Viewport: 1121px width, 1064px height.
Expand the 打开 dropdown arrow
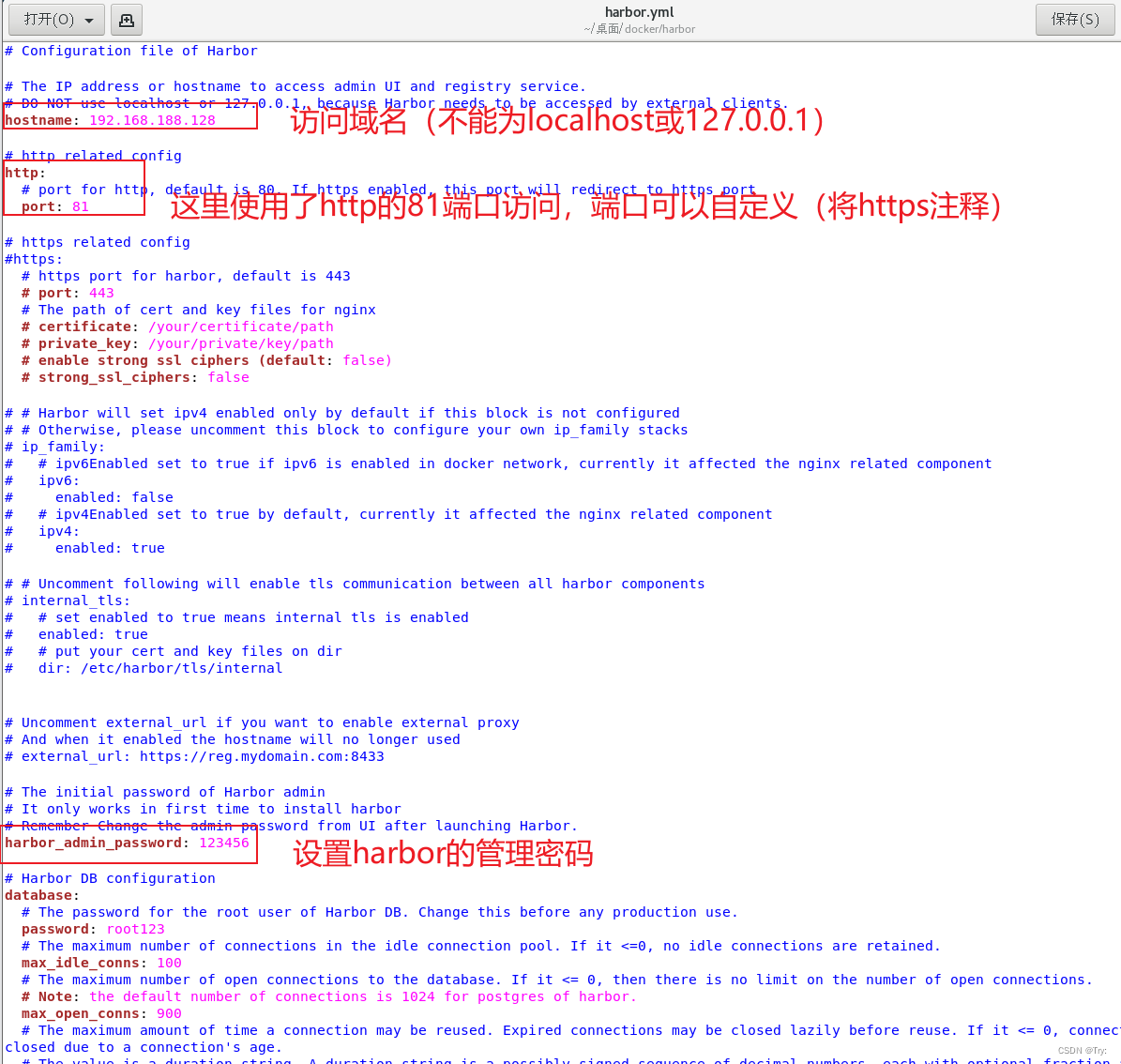pos(89,20)
